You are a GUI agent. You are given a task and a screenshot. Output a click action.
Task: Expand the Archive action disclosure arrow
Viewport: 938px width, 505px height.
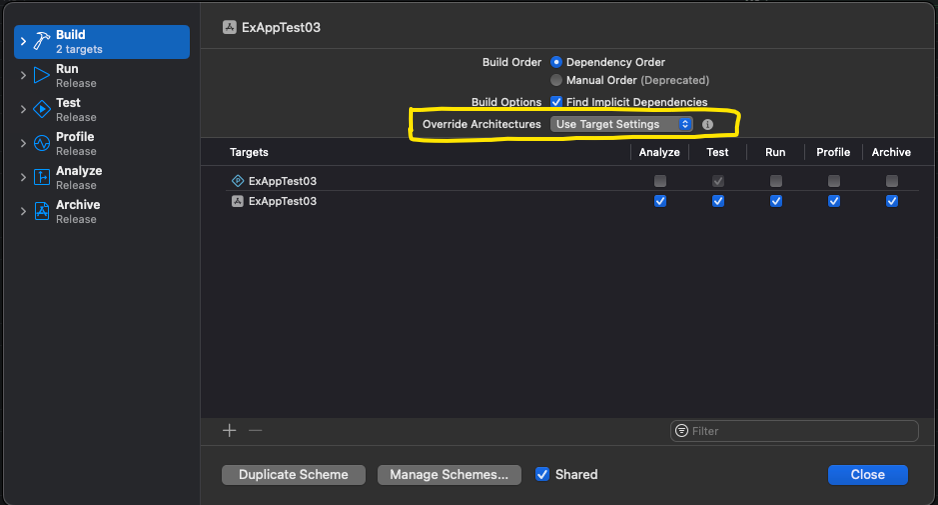tap(23, 212)
